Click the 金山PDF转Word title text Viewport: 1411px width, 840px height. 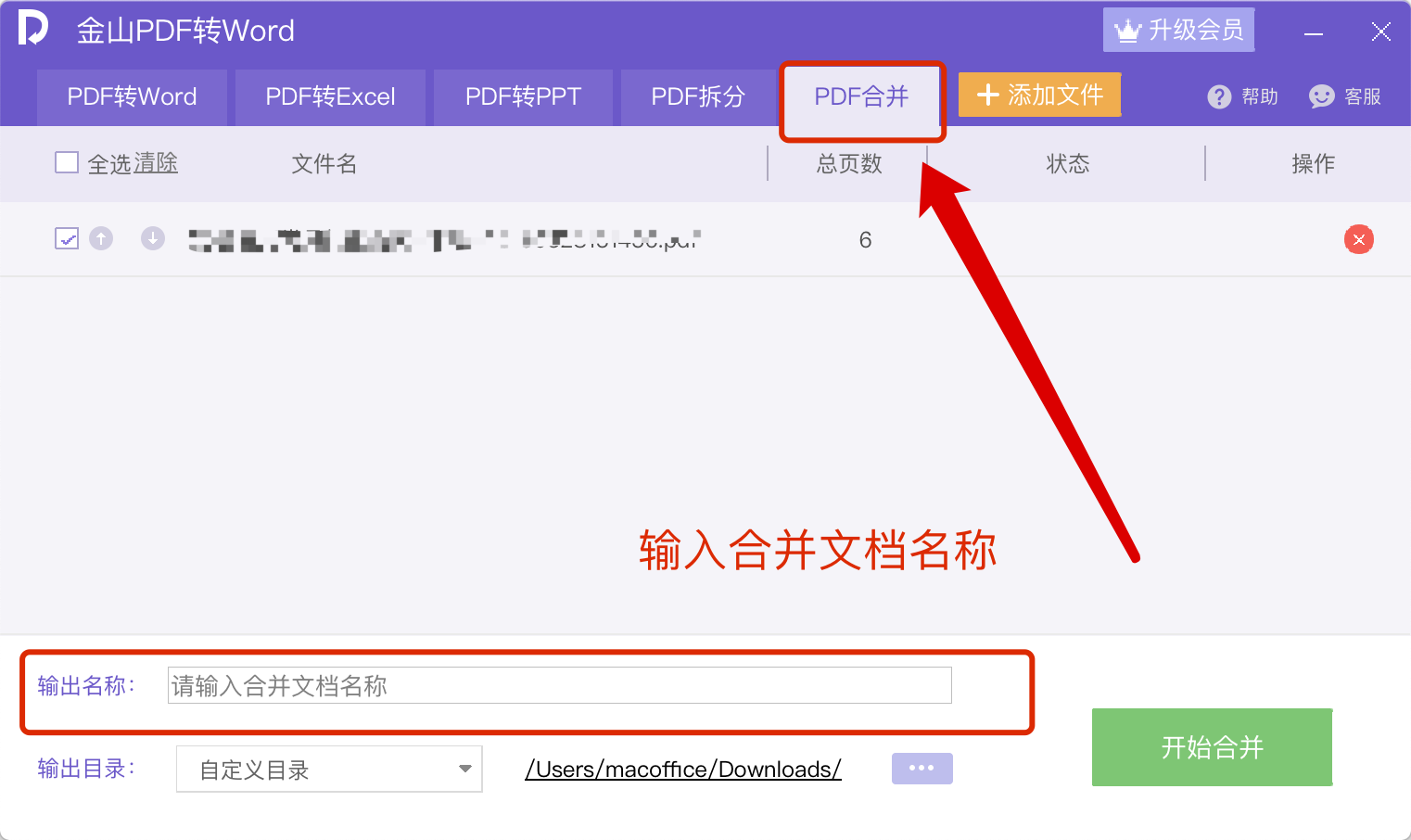point(185,31)
